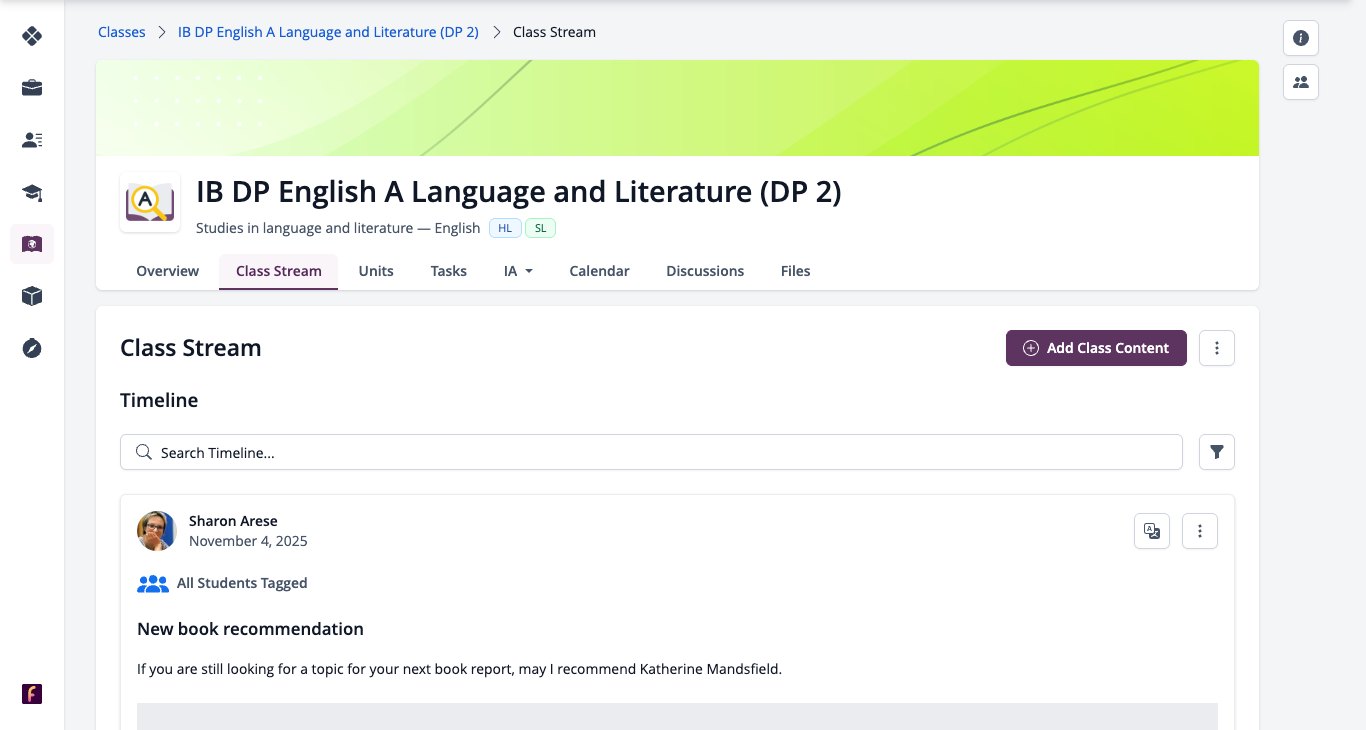
Task: Go to the Units tab
Action: click(376, 271)
